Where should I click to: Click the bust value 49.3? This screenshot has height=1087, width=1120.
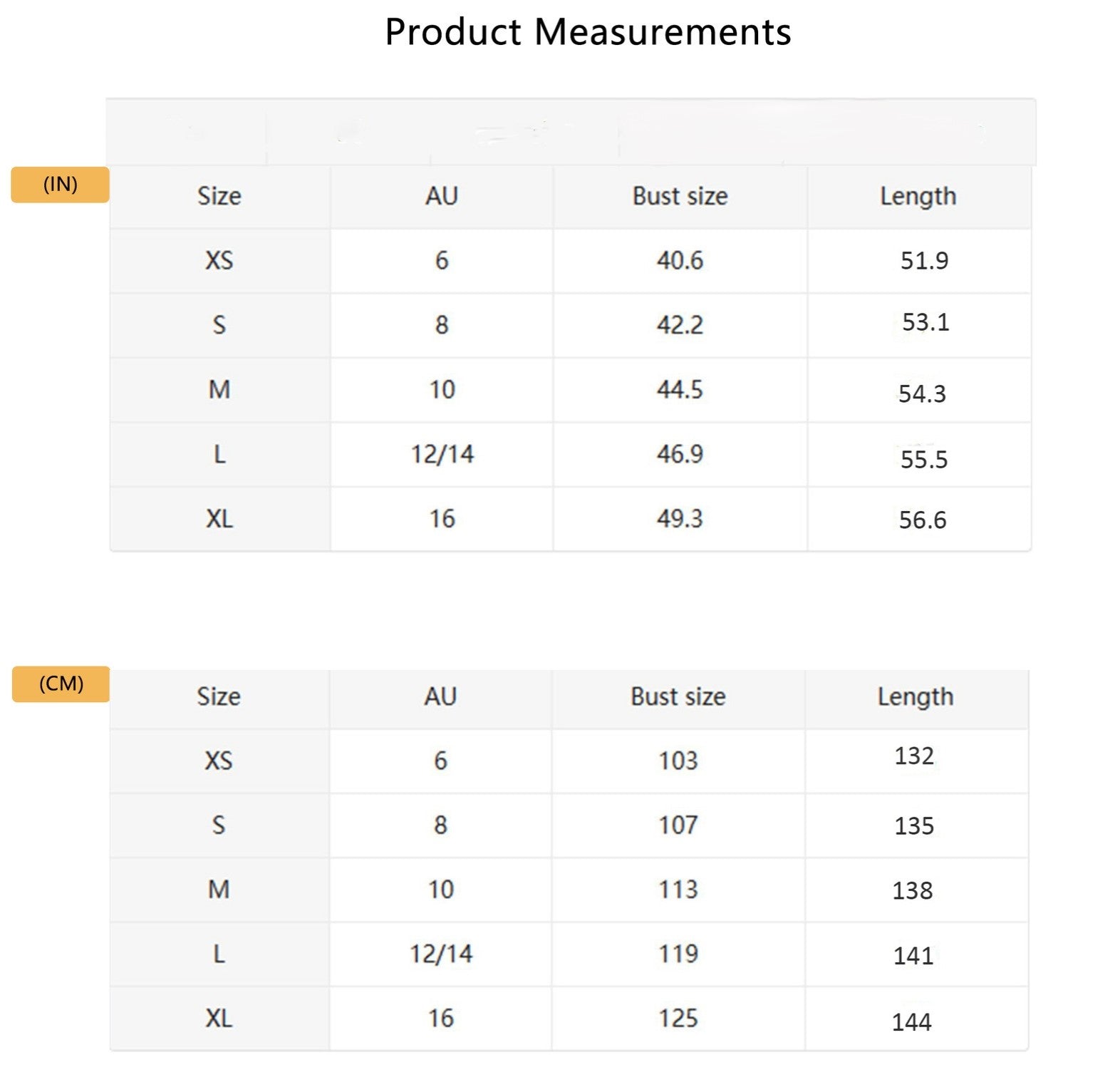pyautogui.click(x=680, y=518)
